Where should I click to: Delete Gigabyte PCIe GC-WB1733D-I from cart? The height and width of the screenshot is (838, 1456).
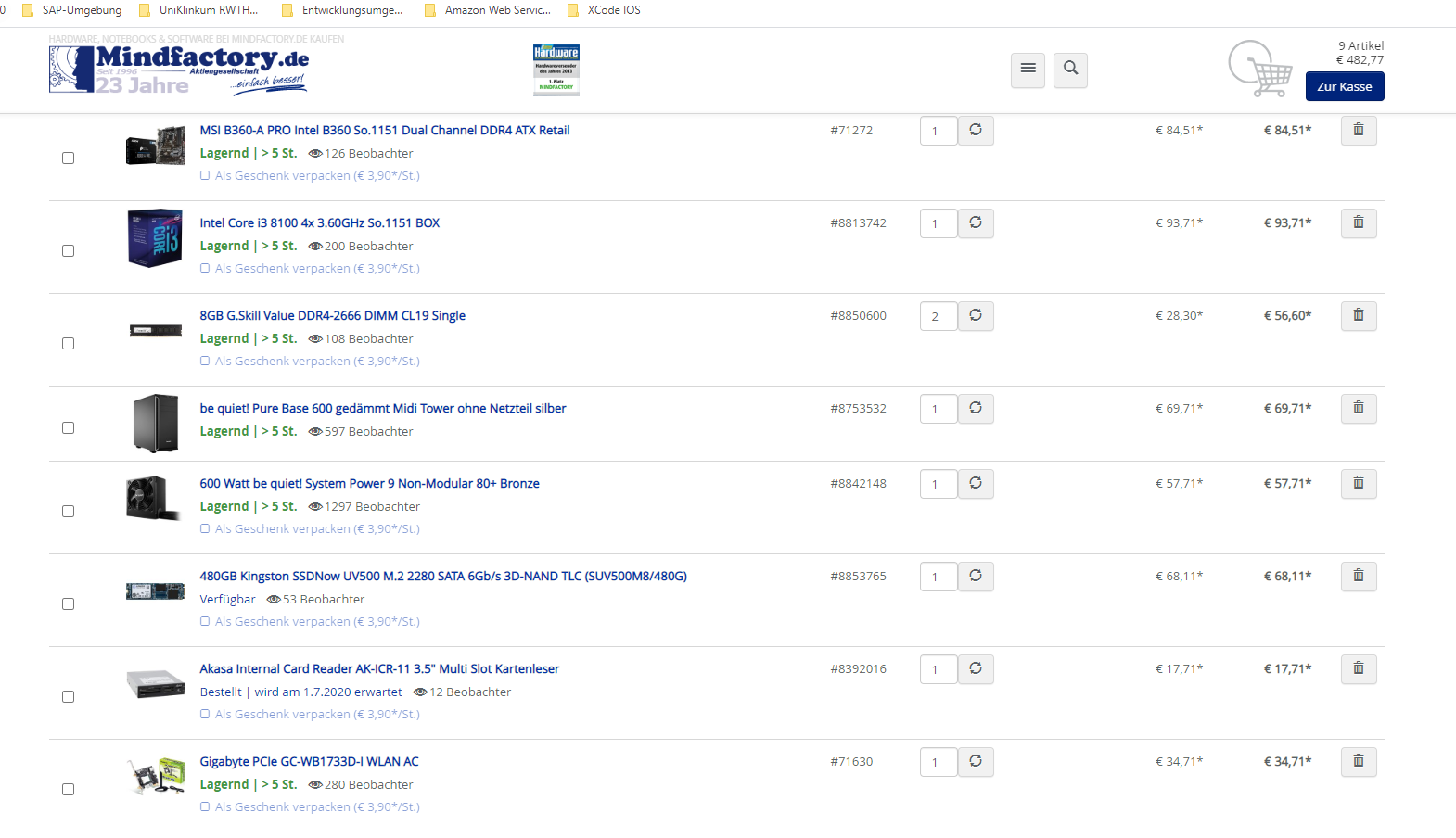point(1359,762)
